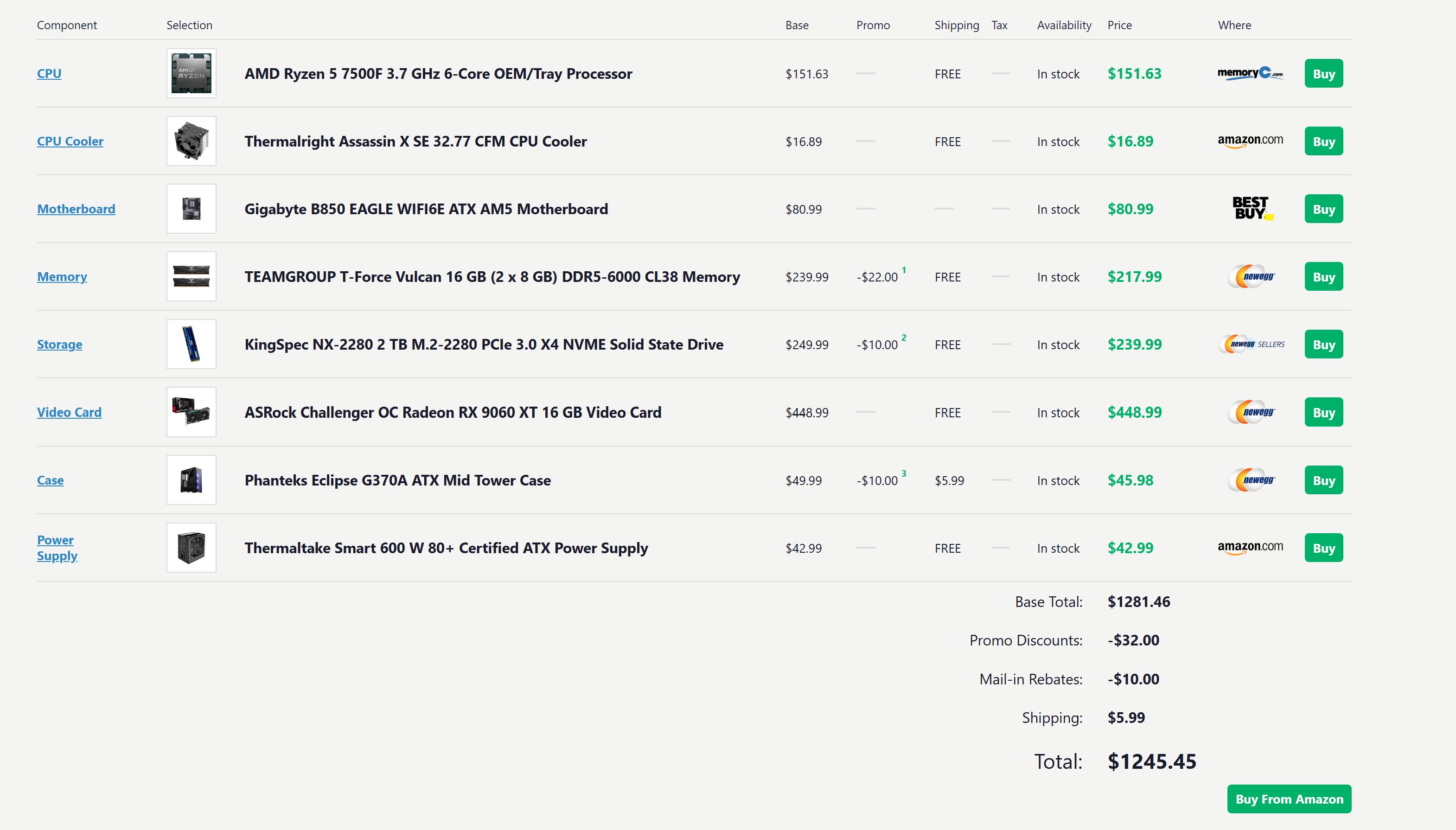Open Newegg logo in Memory row

[1252, 276]
